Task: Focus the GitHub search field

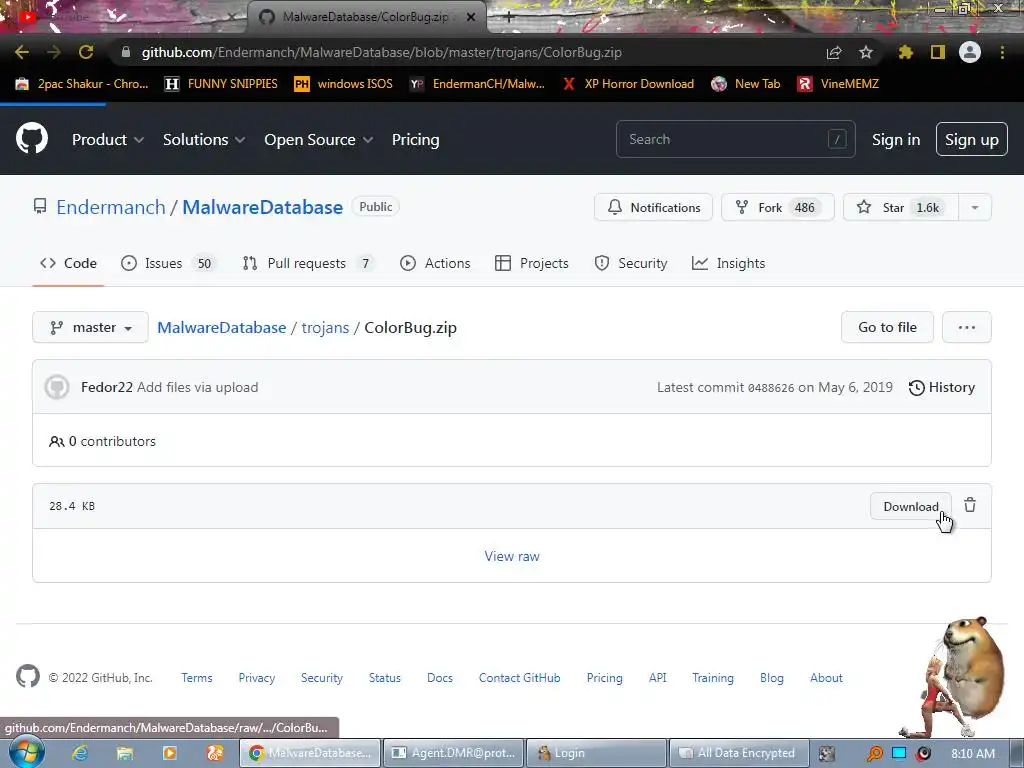Action: [x=735, y=139]
